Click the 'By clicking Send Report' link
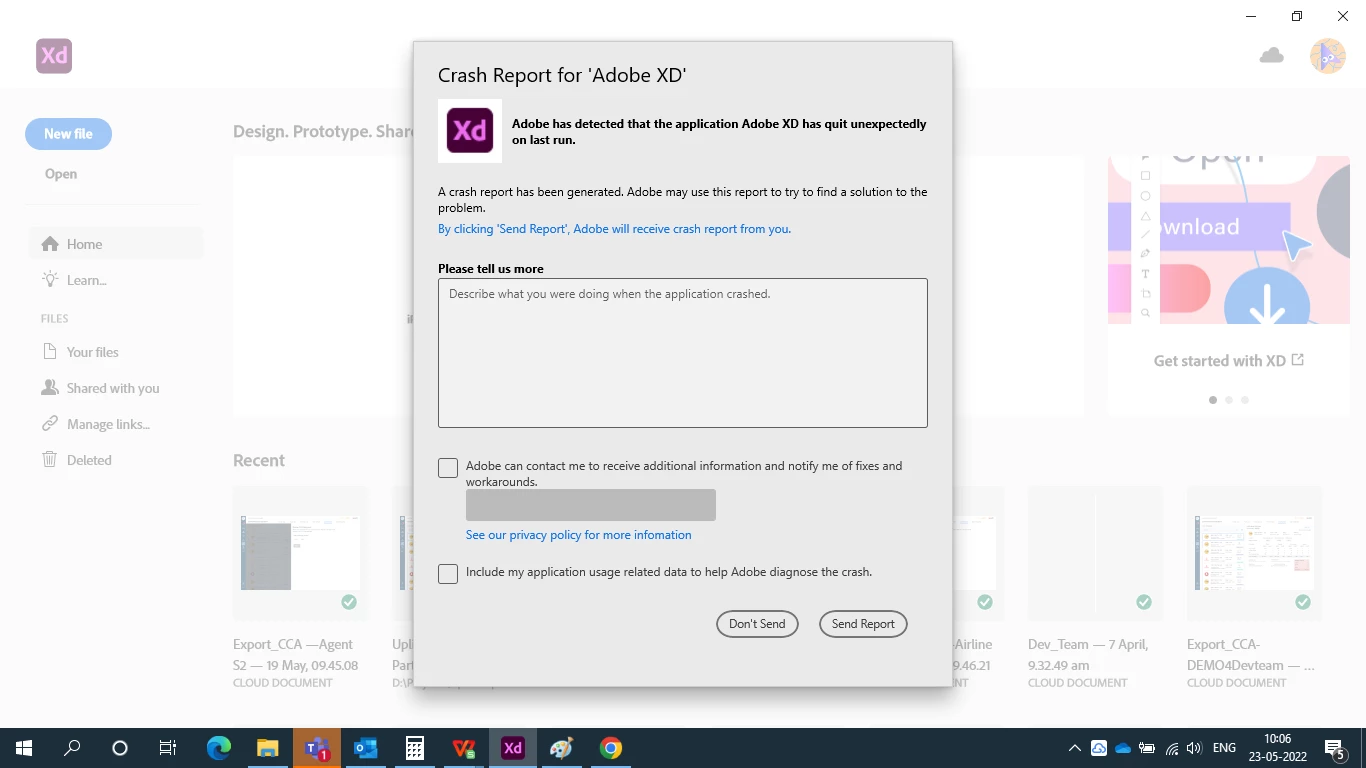1366x768 pixels. coord(614,229)
